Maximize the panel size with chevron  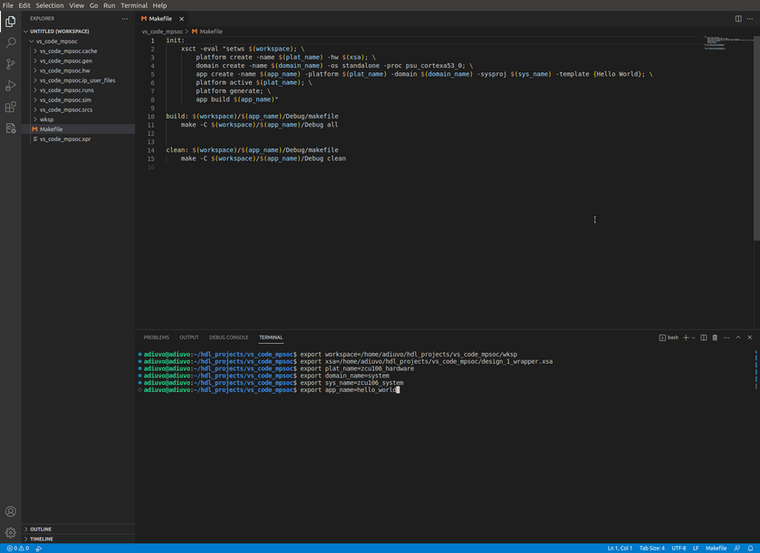point(738,337)
